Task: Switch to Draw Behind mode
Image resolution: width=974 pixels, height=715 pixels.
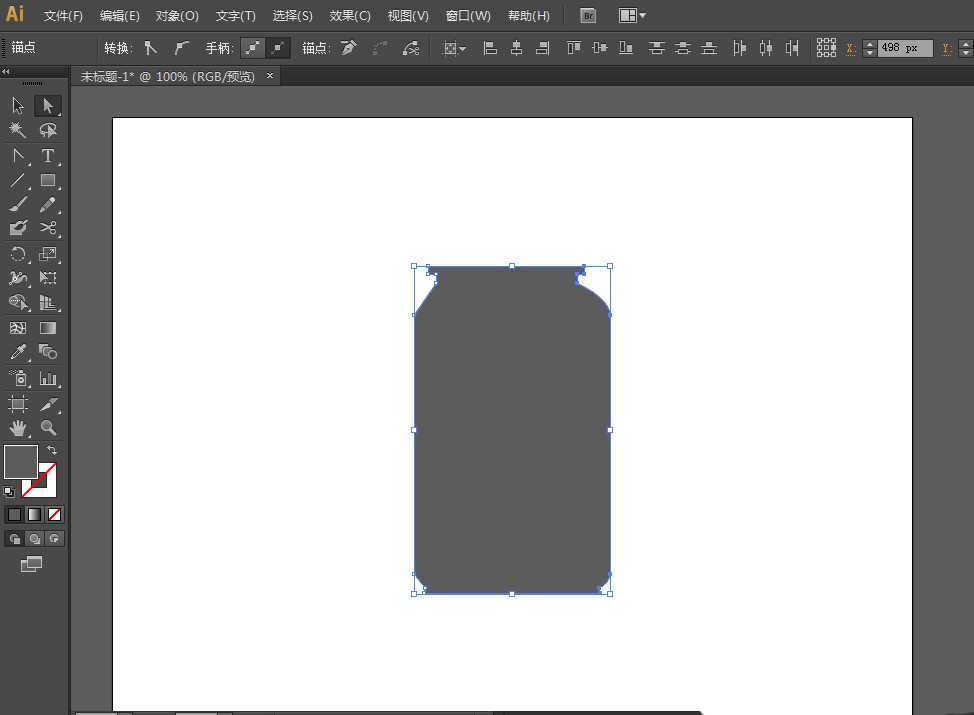Action: point(35,539)
